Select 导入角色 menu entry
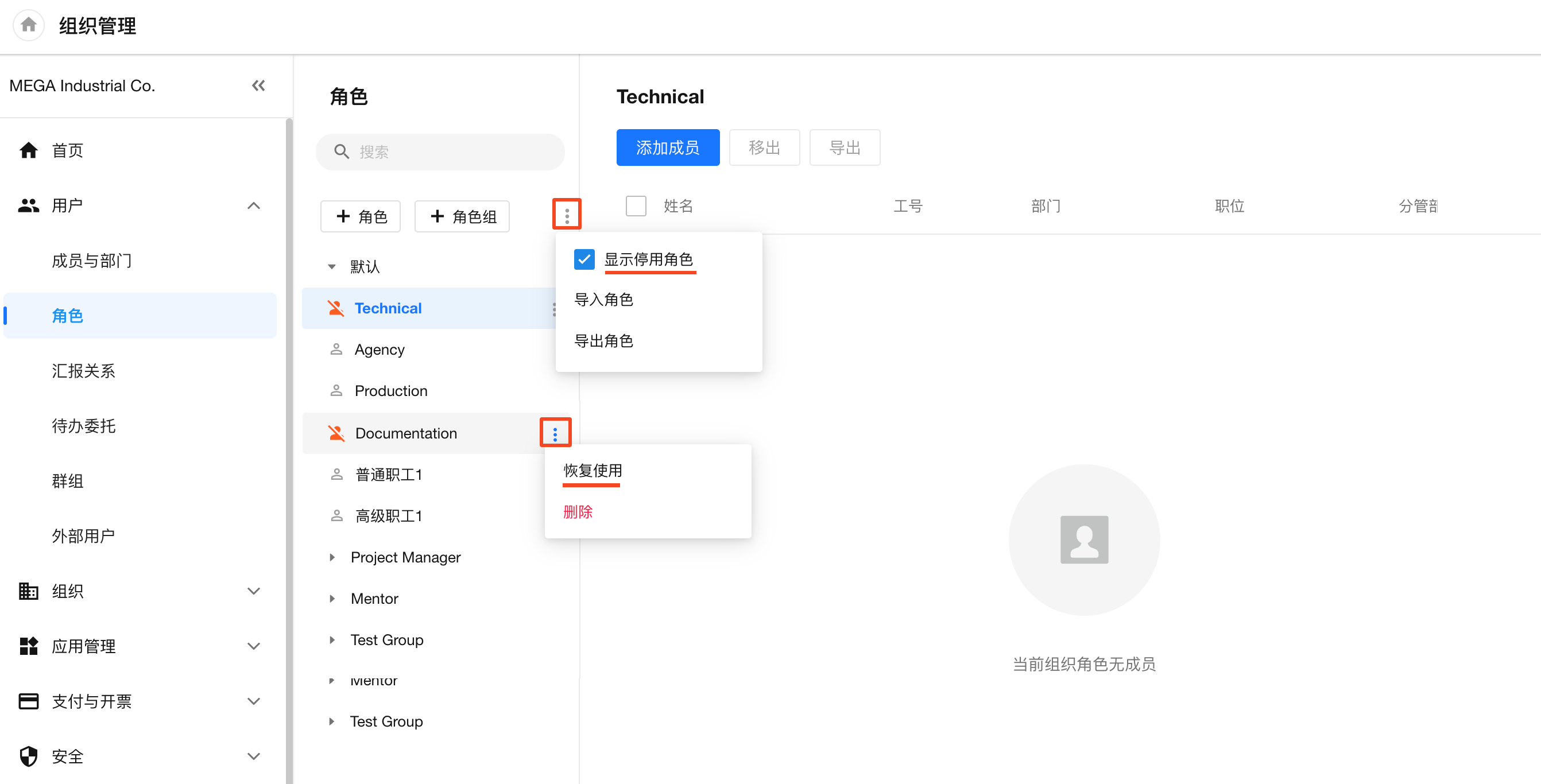 [x=603, y=300]
